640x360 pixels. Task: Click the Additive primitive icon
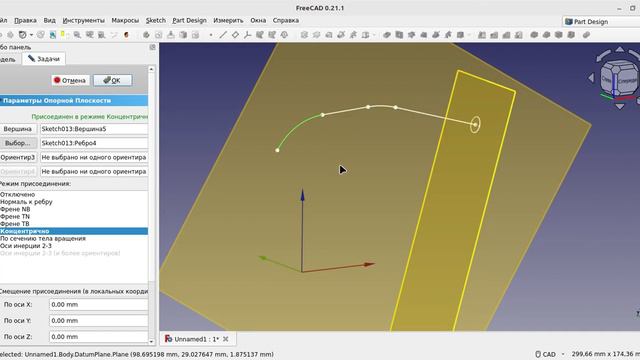coord(365,35)
